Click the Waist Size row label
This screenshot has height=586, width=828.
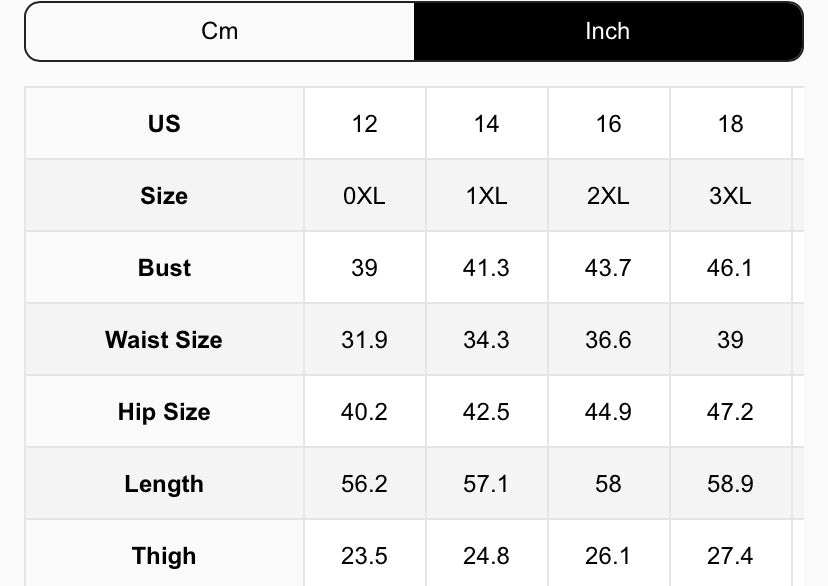point(164,339)
